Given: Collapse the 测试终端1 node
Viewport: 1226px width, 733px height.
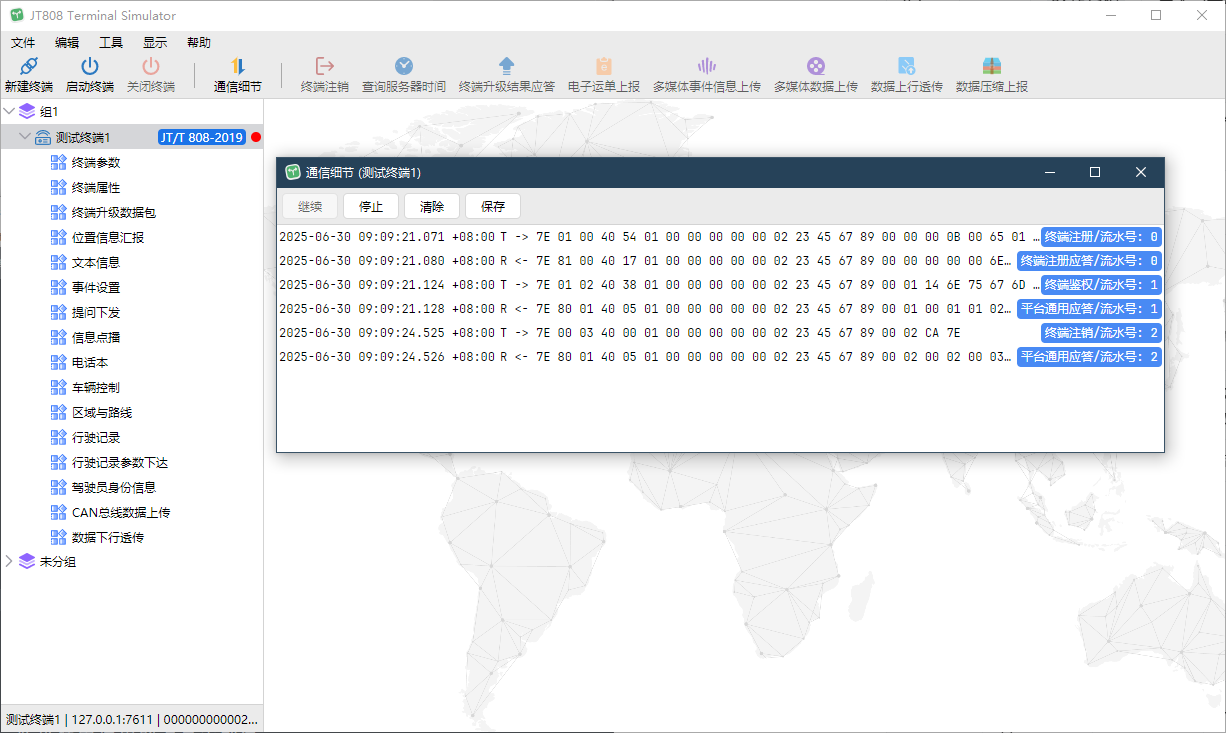Looking at the screenshot, I should pos(25,137).
